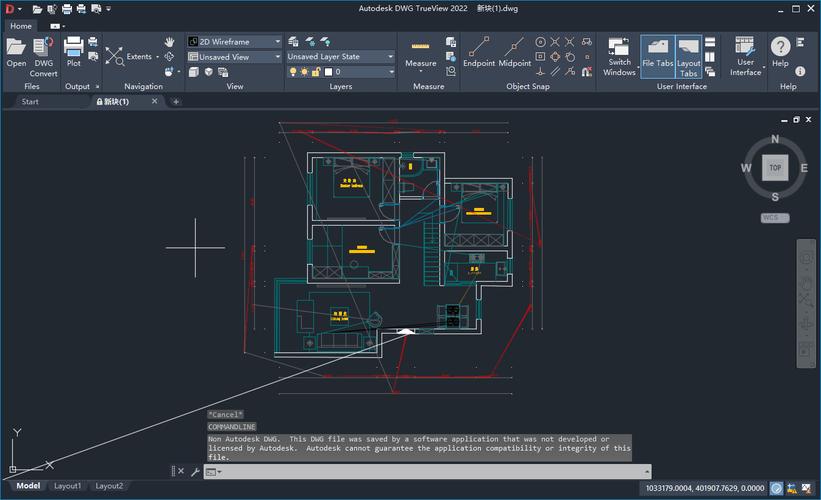
Task: Select the Home ribbon tab
Action: point(21,26)
